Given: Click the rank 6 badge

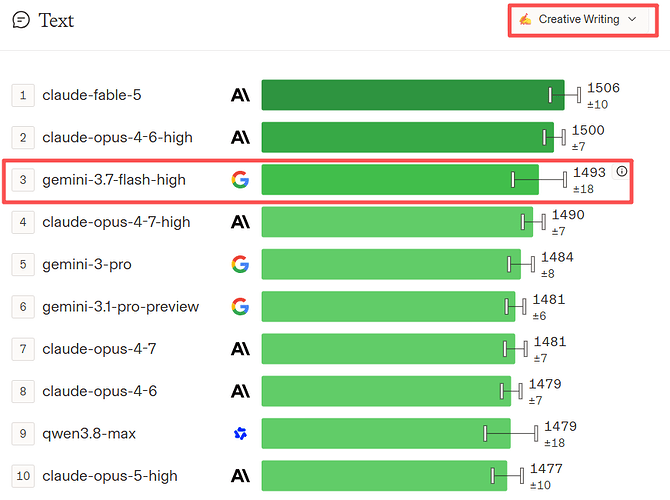Looking at the screenshot, I should coord(23,306).
